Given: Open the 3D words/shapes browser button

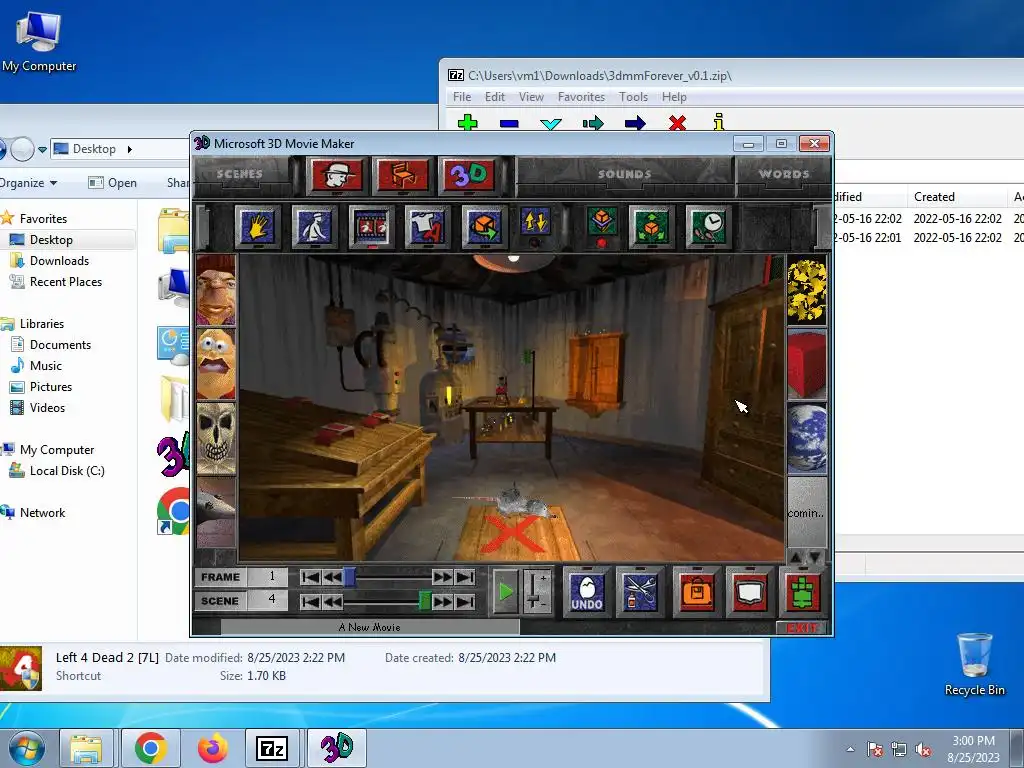Looking at the screenshot, I should pos(468,175).
